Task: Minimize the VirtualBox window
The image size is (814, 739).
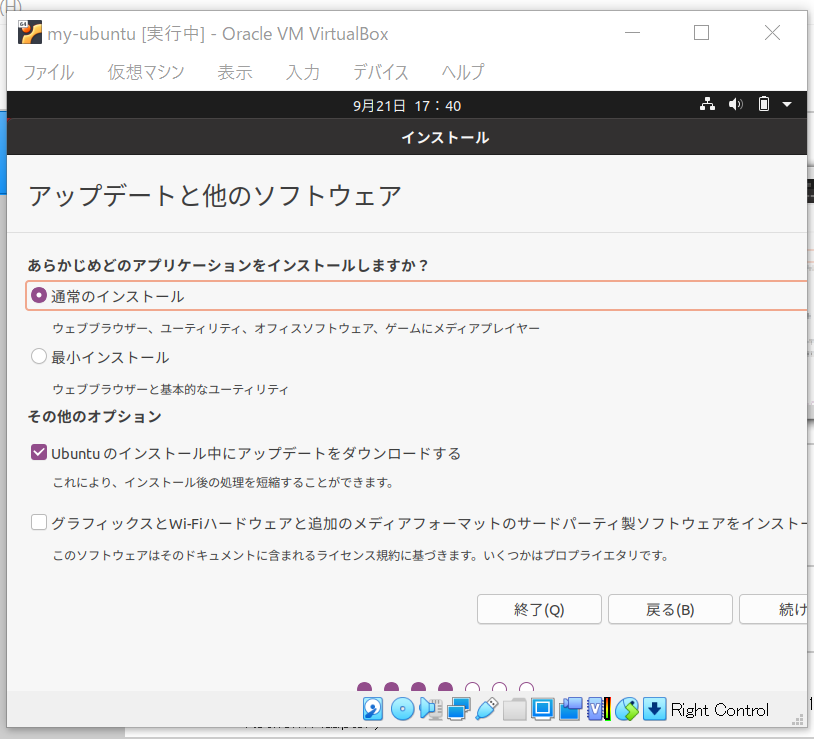Action: pyautogui.click(x=632, y=33)
